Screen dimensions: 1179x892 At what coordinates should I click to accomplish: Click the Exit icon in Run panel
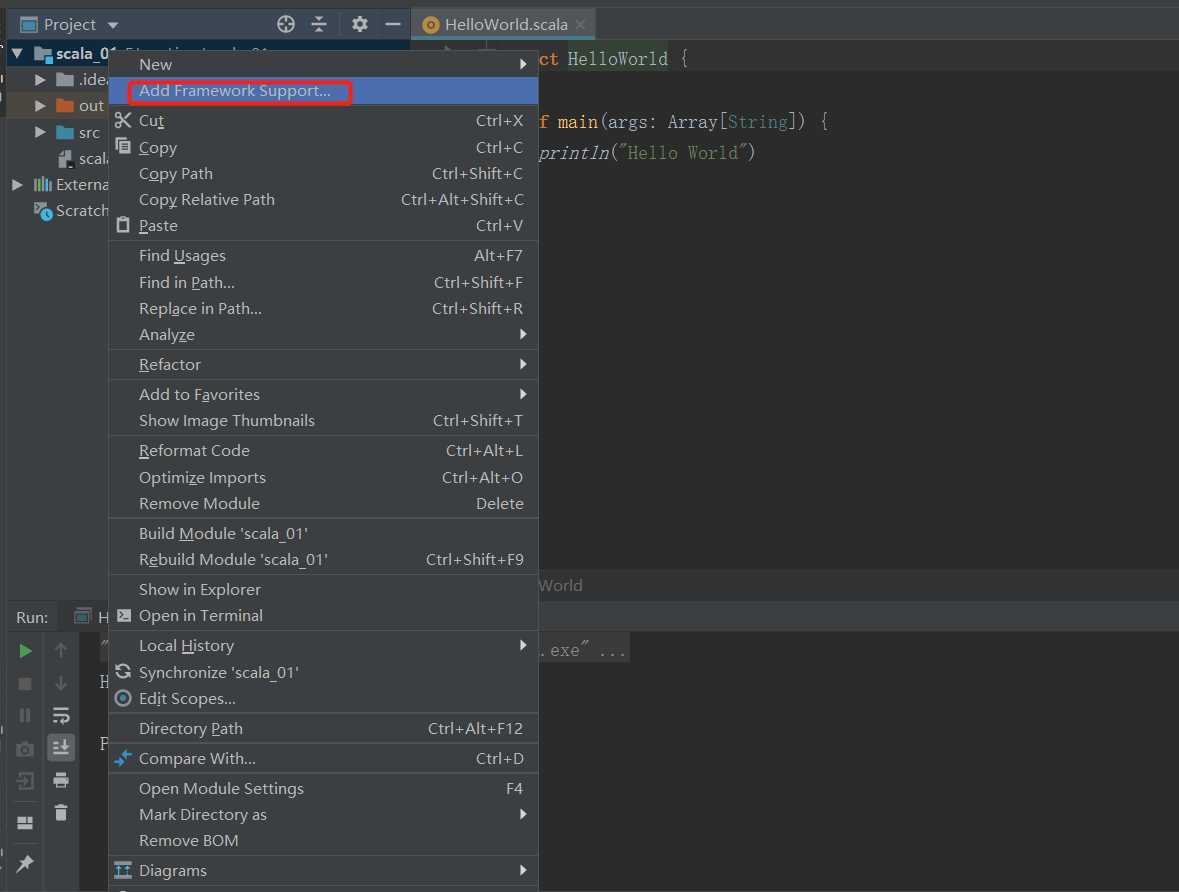[25, 781]
